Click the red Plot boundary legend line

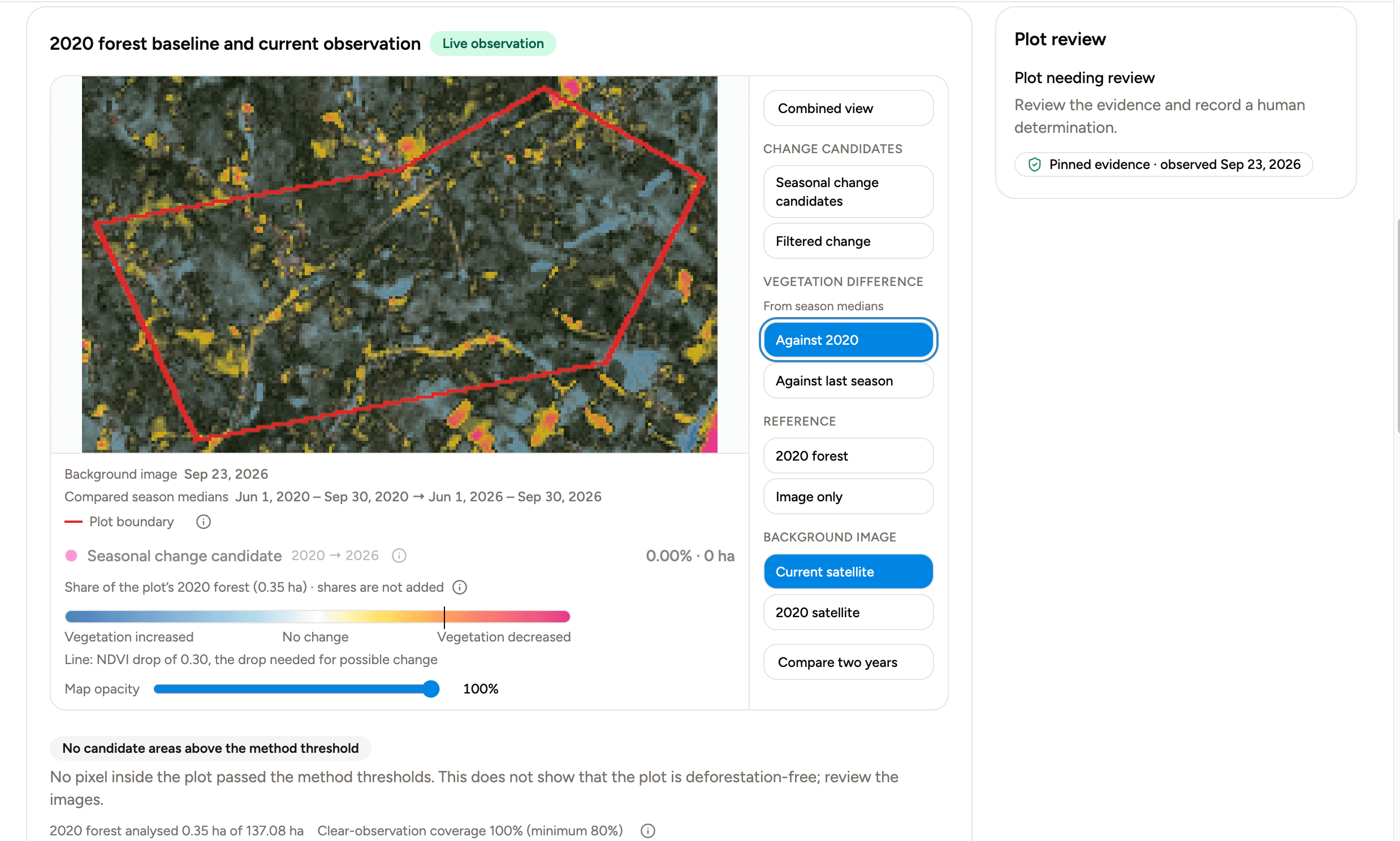point(74,521)
